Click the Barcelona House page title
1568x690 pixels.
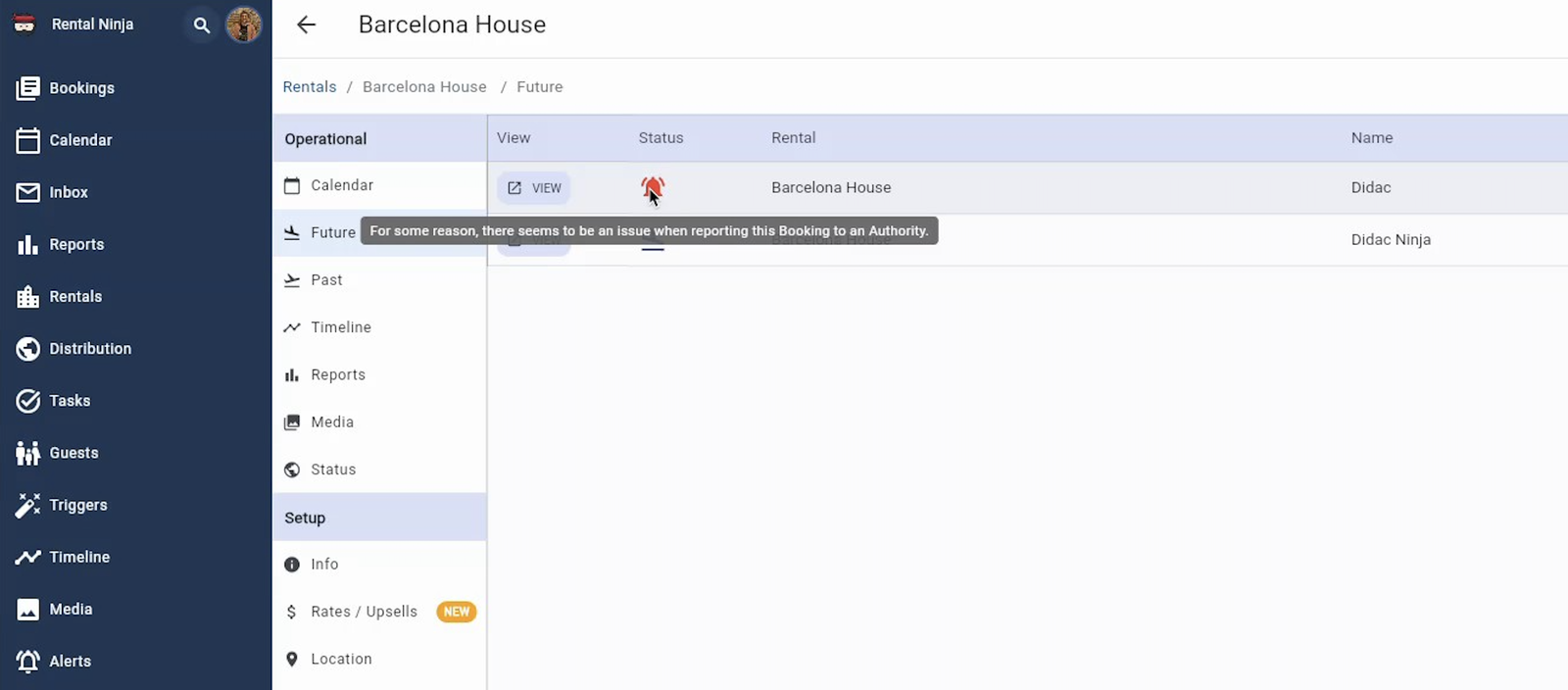[452, 25]
